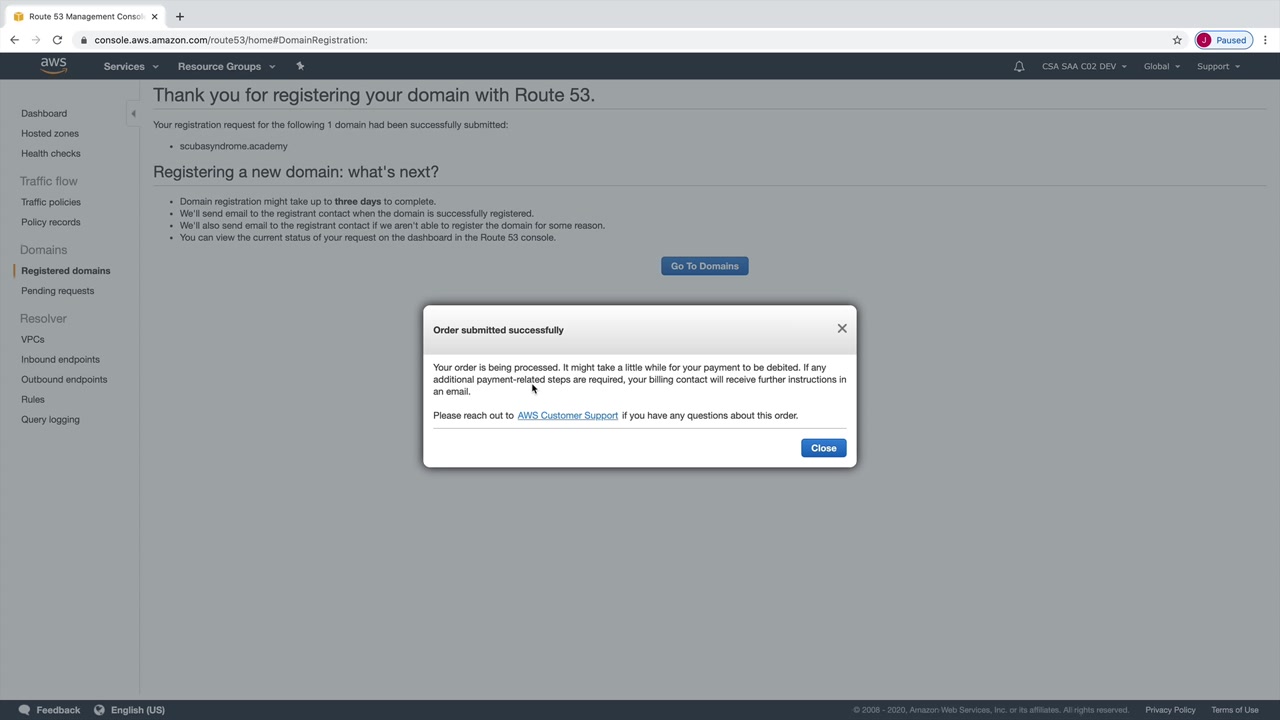Open Pending requests
1280x720 pixels.
tap(58, 291)
